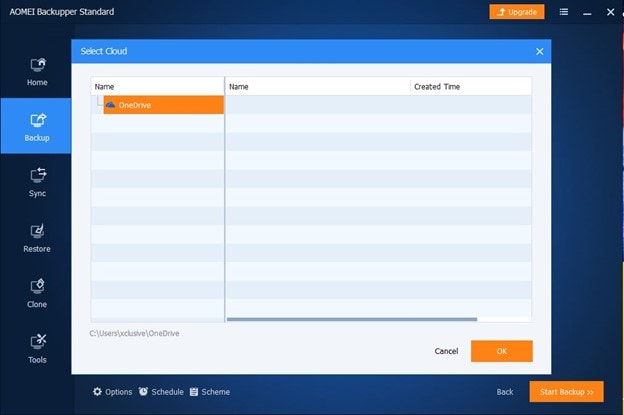Sort by Created Time column
Screen dimensions: 624x415
(x=471, y=86)
